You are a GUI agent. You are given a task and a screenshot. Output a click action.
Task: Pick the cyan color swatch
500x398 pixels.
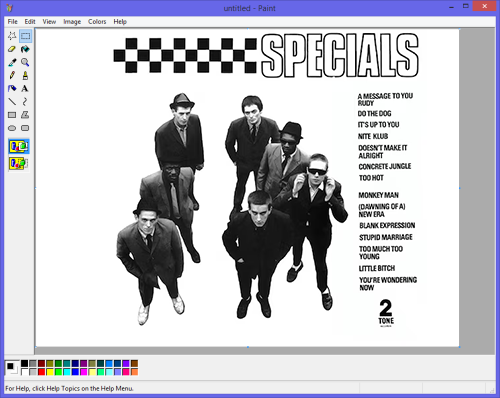pos(67,372)
